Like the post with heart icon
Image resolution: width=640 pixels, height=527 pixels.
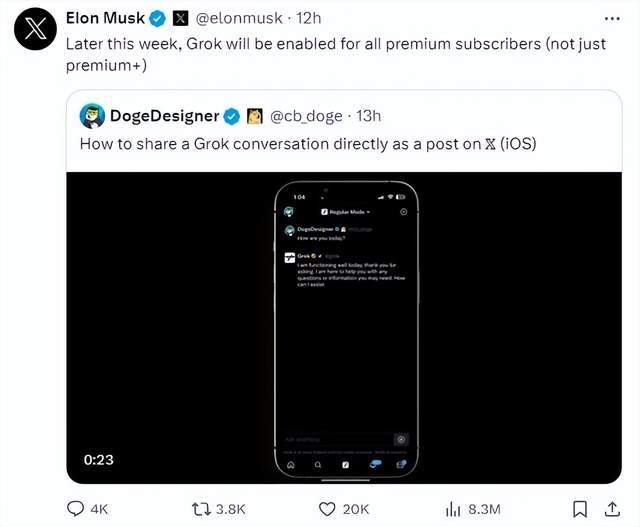(327, 509)
